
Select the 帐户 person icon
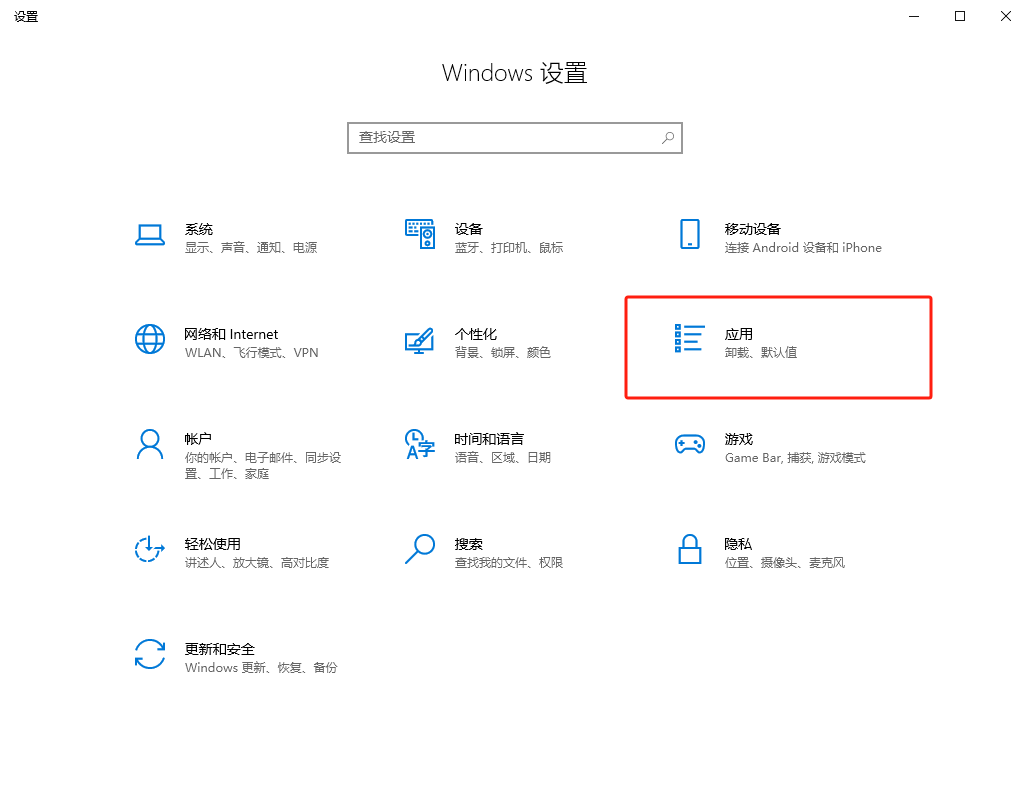point(150,444)
